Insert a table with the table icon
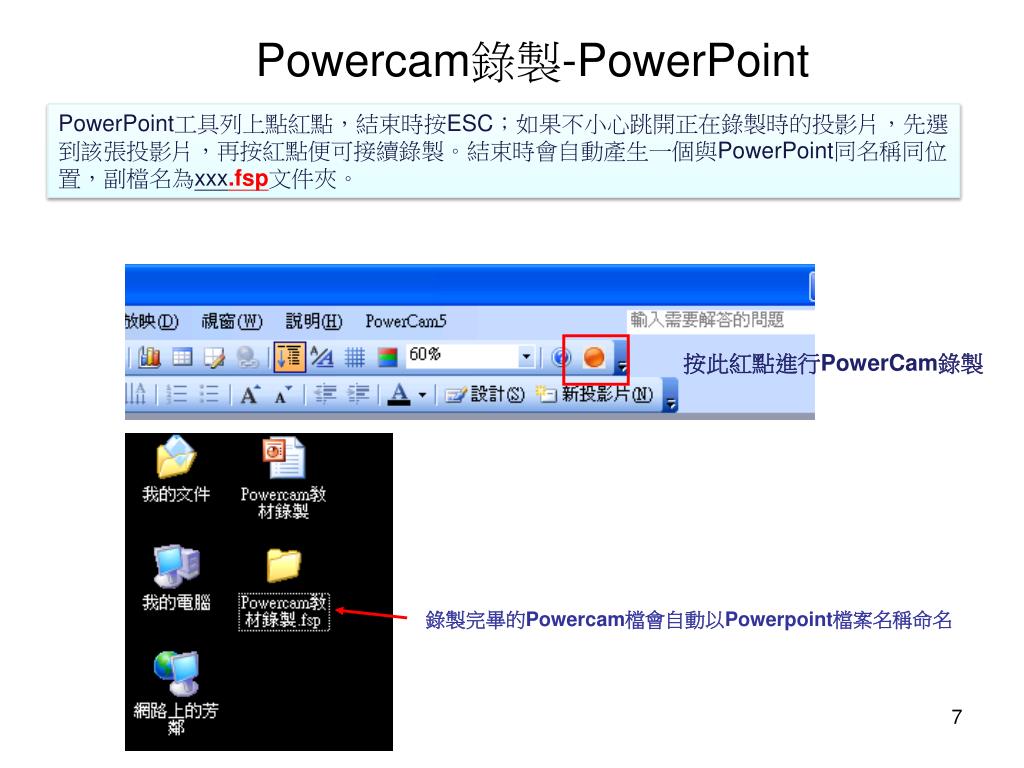 tap(182, 357)
